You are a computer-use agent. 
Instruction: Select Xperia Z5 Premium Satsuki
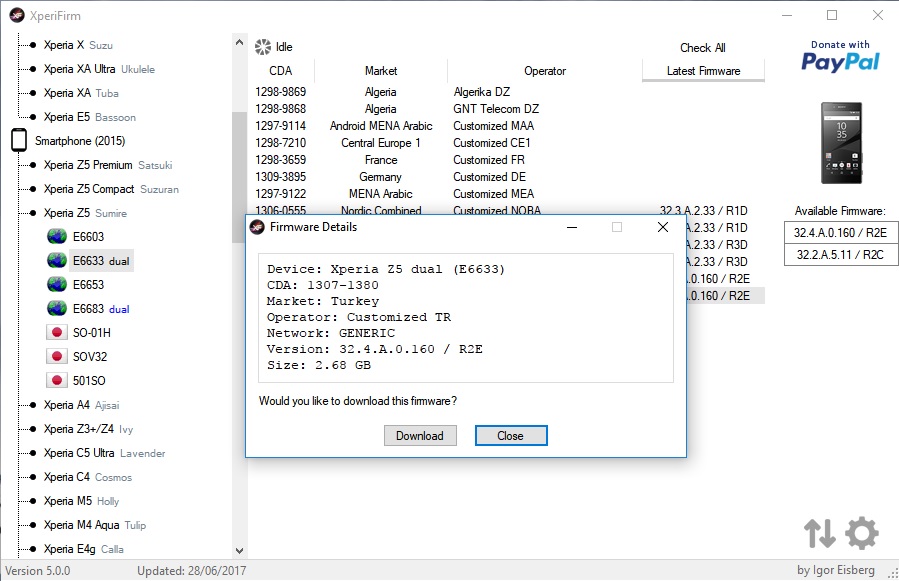pos(108,165)
